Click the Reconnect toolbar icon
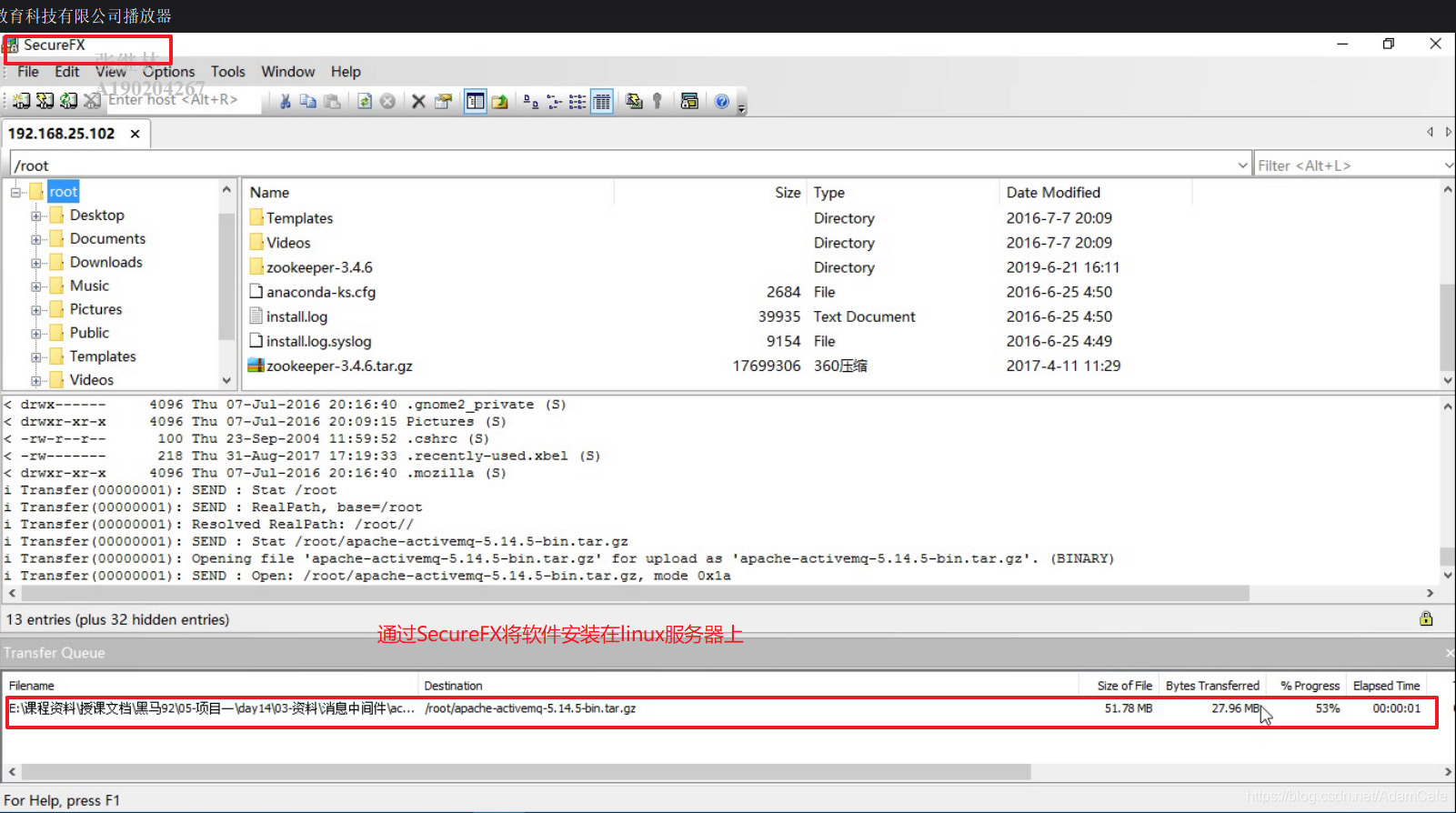Screen dimensions: 1456x813 click(68, 101)
